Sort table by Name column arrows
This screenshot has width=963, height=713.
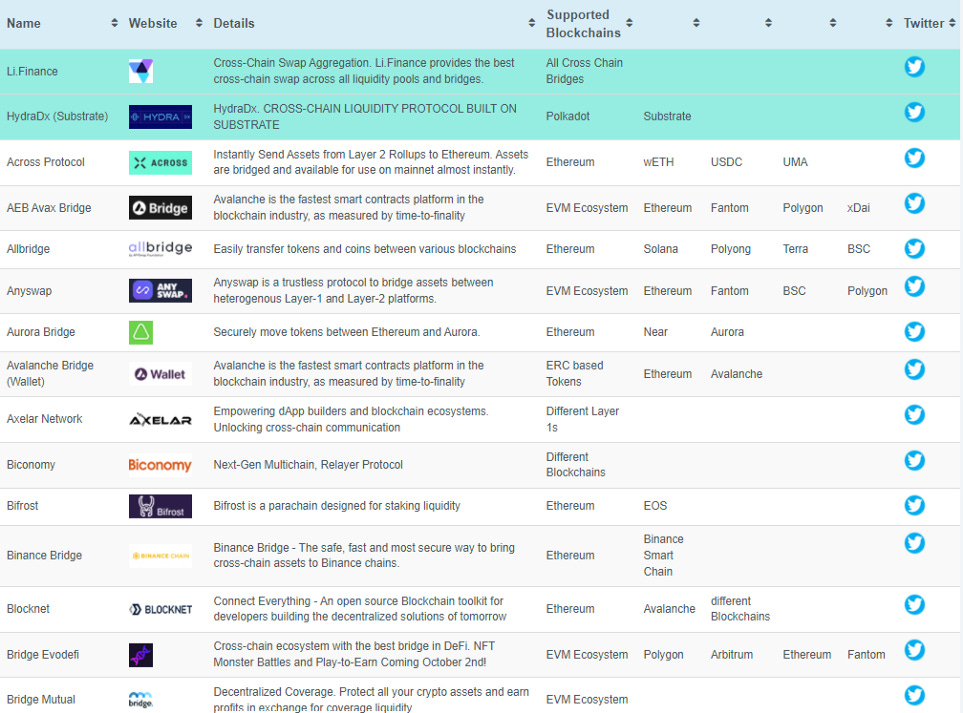[114, 23]
